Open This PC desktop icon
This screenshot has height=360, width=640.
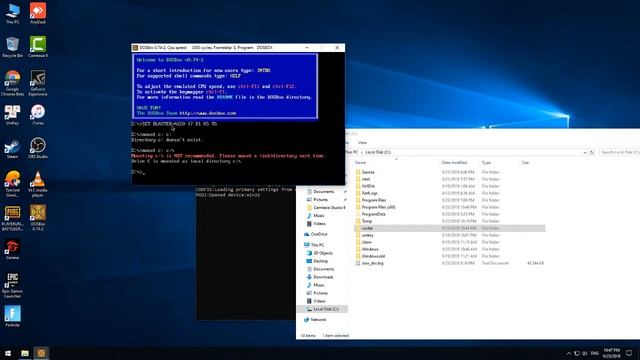tap(13, 14)
